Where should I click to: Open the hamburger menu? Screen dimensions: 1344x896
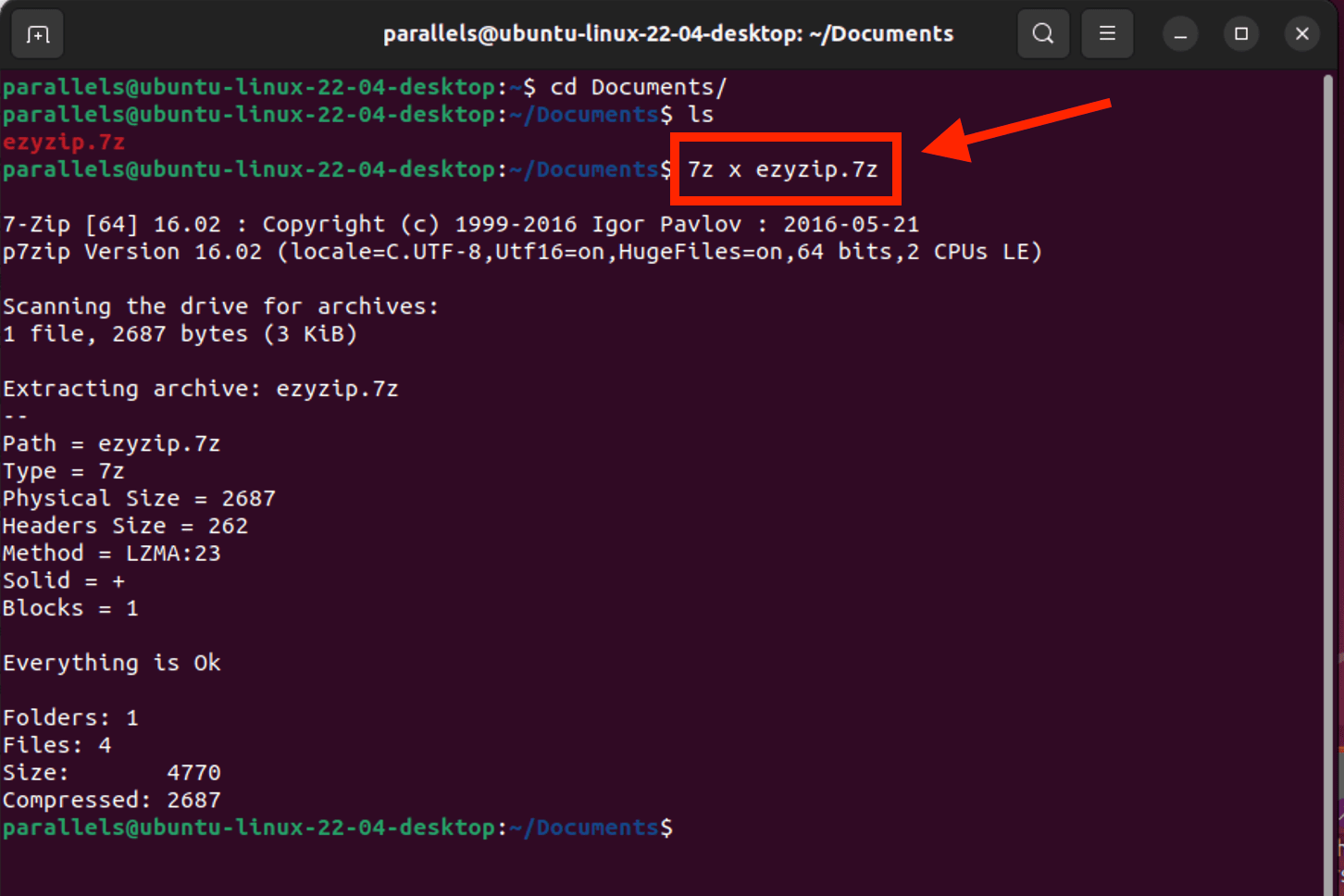1107,33
